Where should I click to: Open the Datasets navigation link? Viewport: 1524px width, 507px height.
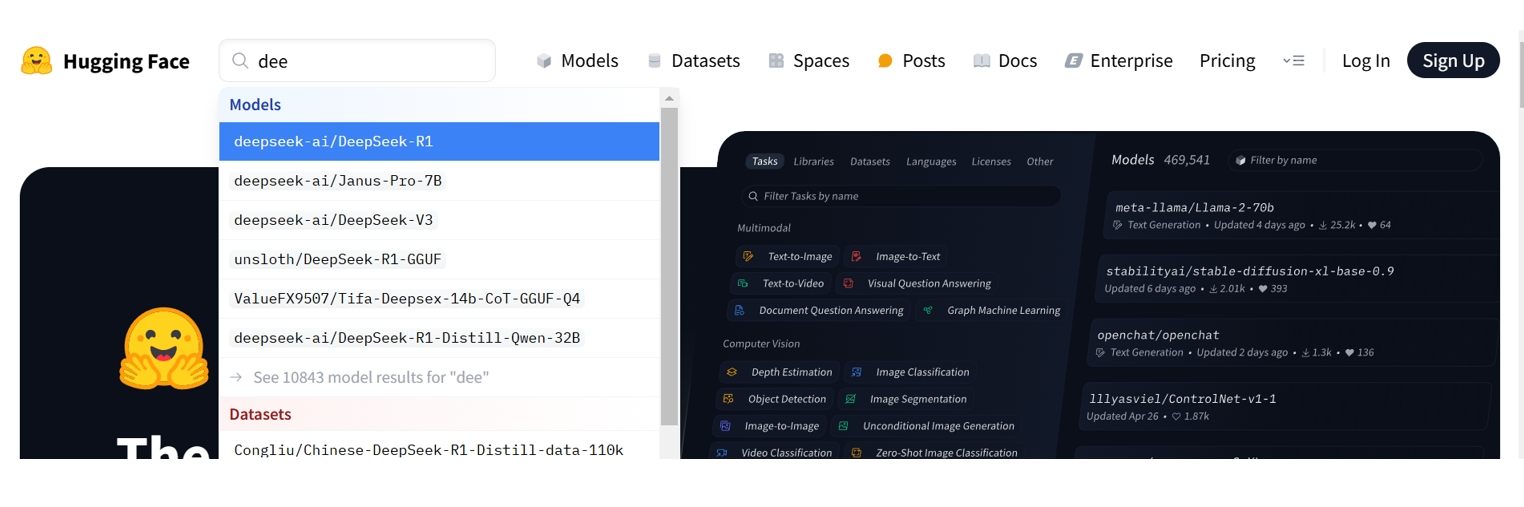tap(694, 61)
